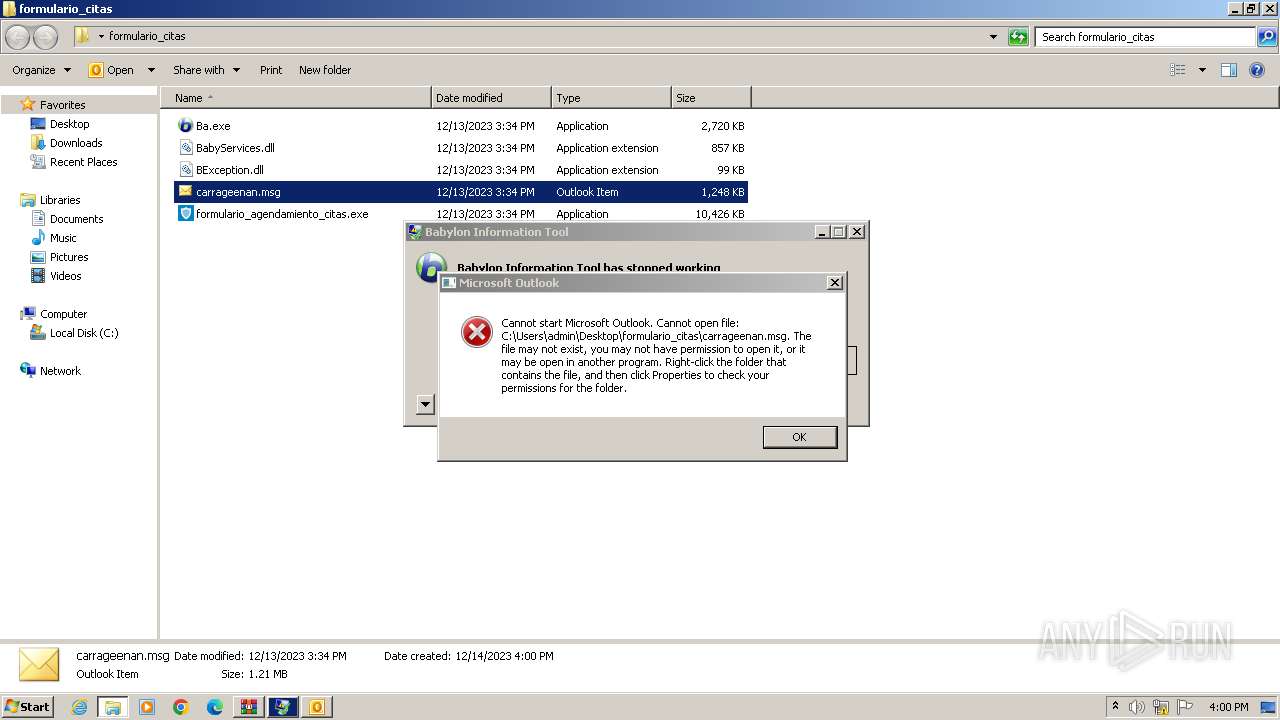Launch Internet Explorer from taskbar
The width and height of the screenshot is (1280, 720).
(x=79, y=707)
